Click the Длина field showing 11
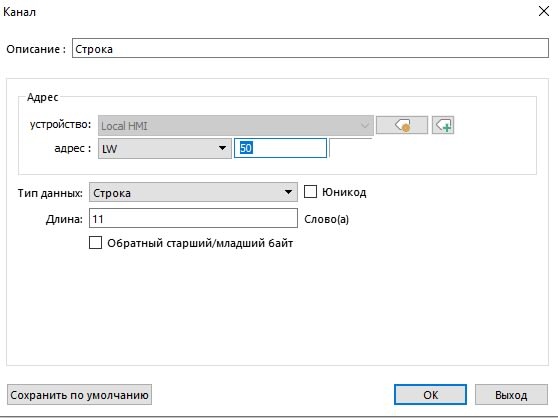558x418 pixels. pos(193,218)
